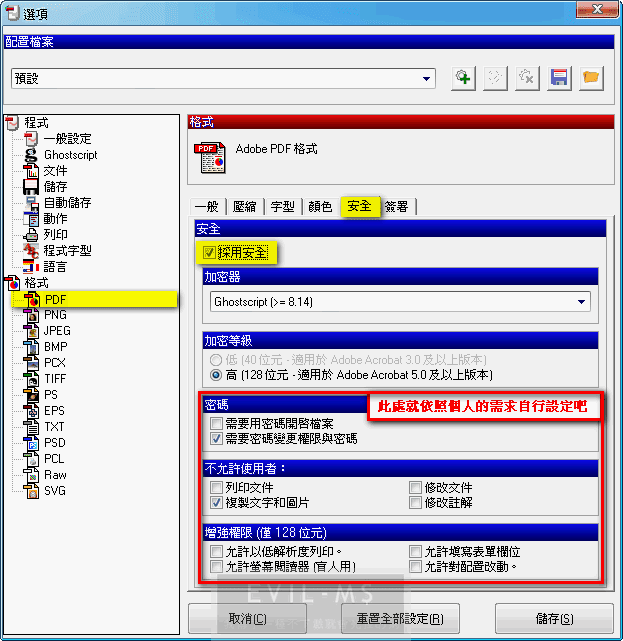Viewport: 623px width, 641px height.
Task: Select the 程式字型 font icon in tree
Action: point(31,251)
